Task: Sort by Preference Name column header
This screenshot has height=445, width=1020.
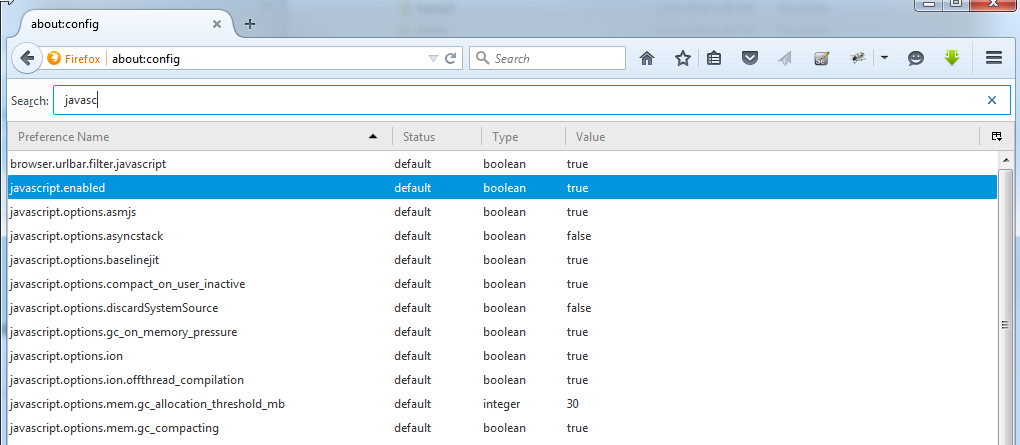Action: tap(190, 136)
